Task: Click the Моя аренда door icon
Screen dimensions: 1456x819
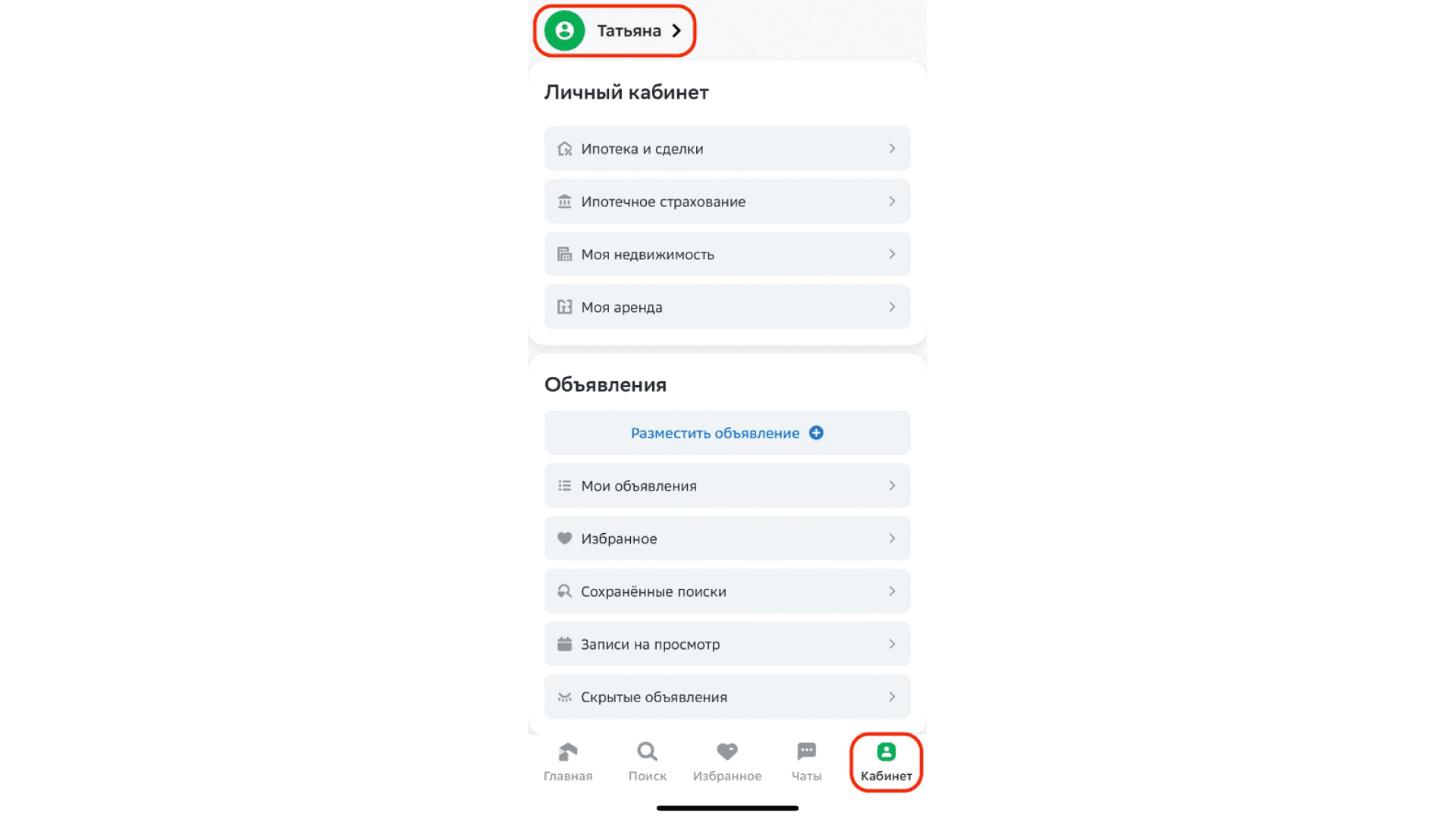Action: click(565, 307)
